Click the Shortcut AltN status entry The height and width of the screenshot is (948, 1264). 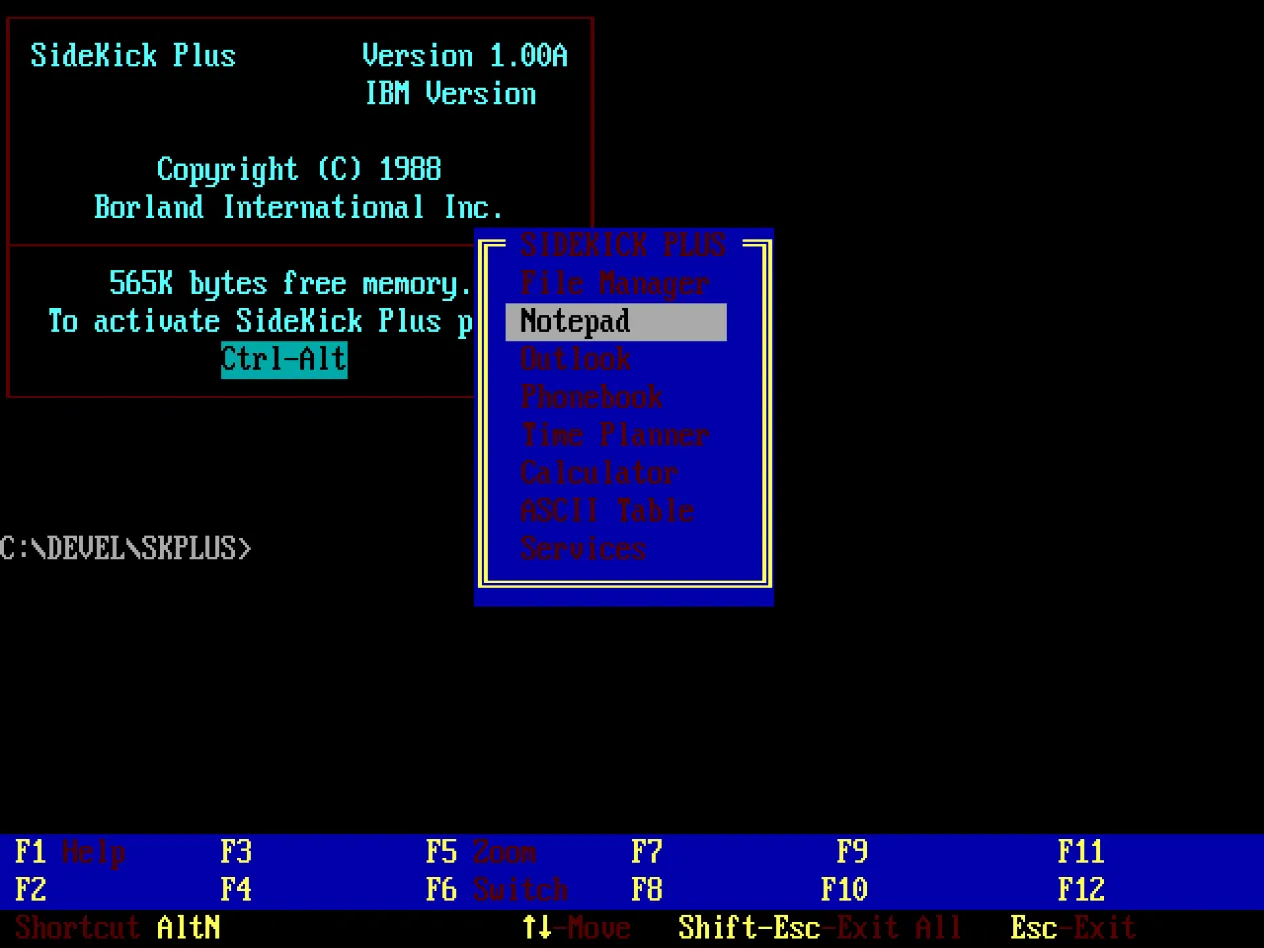click(118, 928)
